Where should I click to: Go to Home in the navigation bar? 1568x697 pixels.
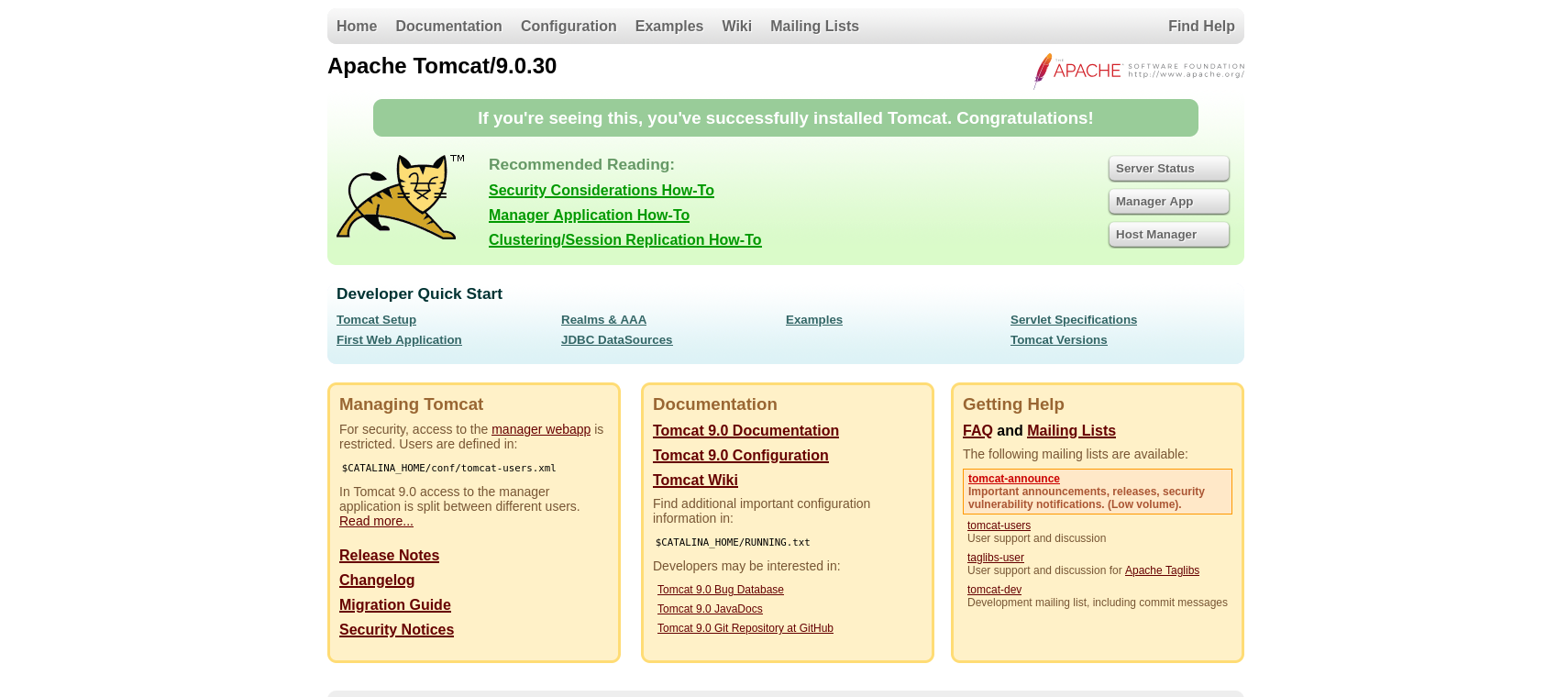point(357,27)
